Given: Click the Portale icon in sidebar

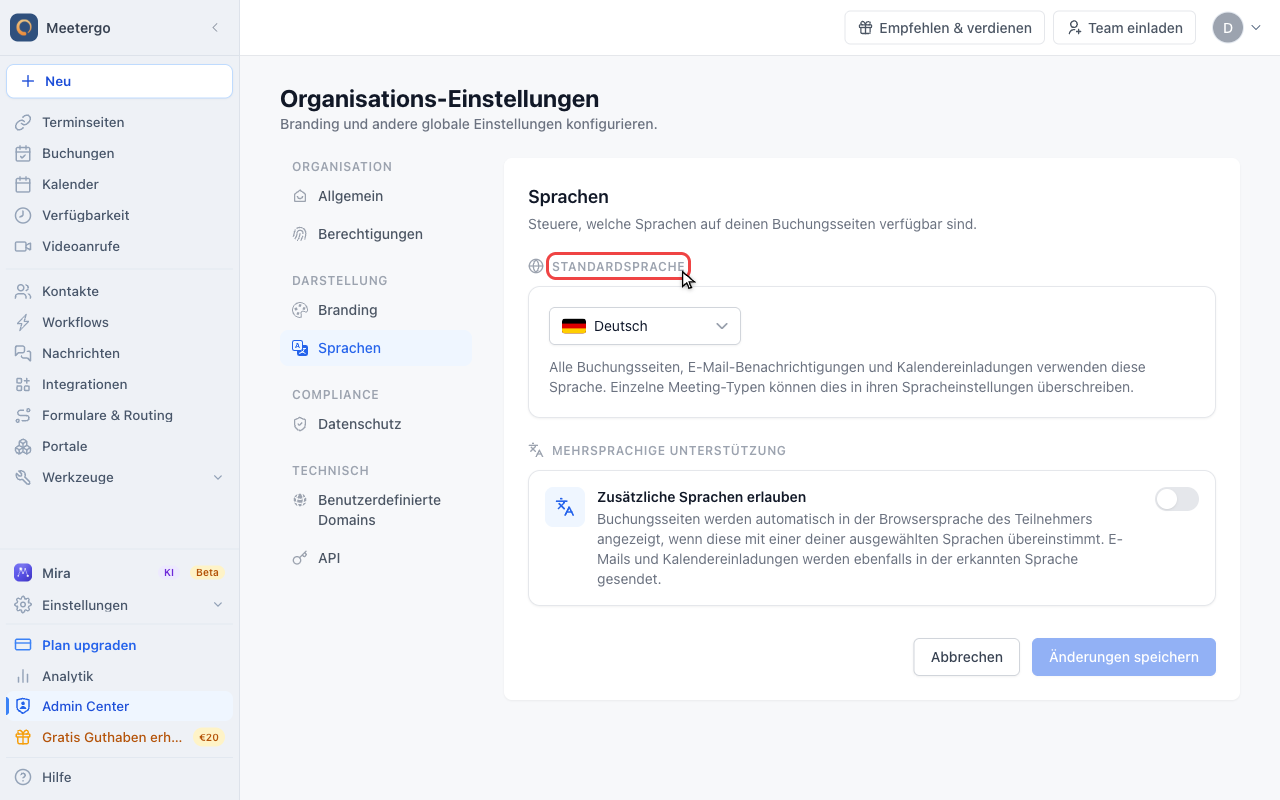Looking at the screenshot, I should pos(23,446).
